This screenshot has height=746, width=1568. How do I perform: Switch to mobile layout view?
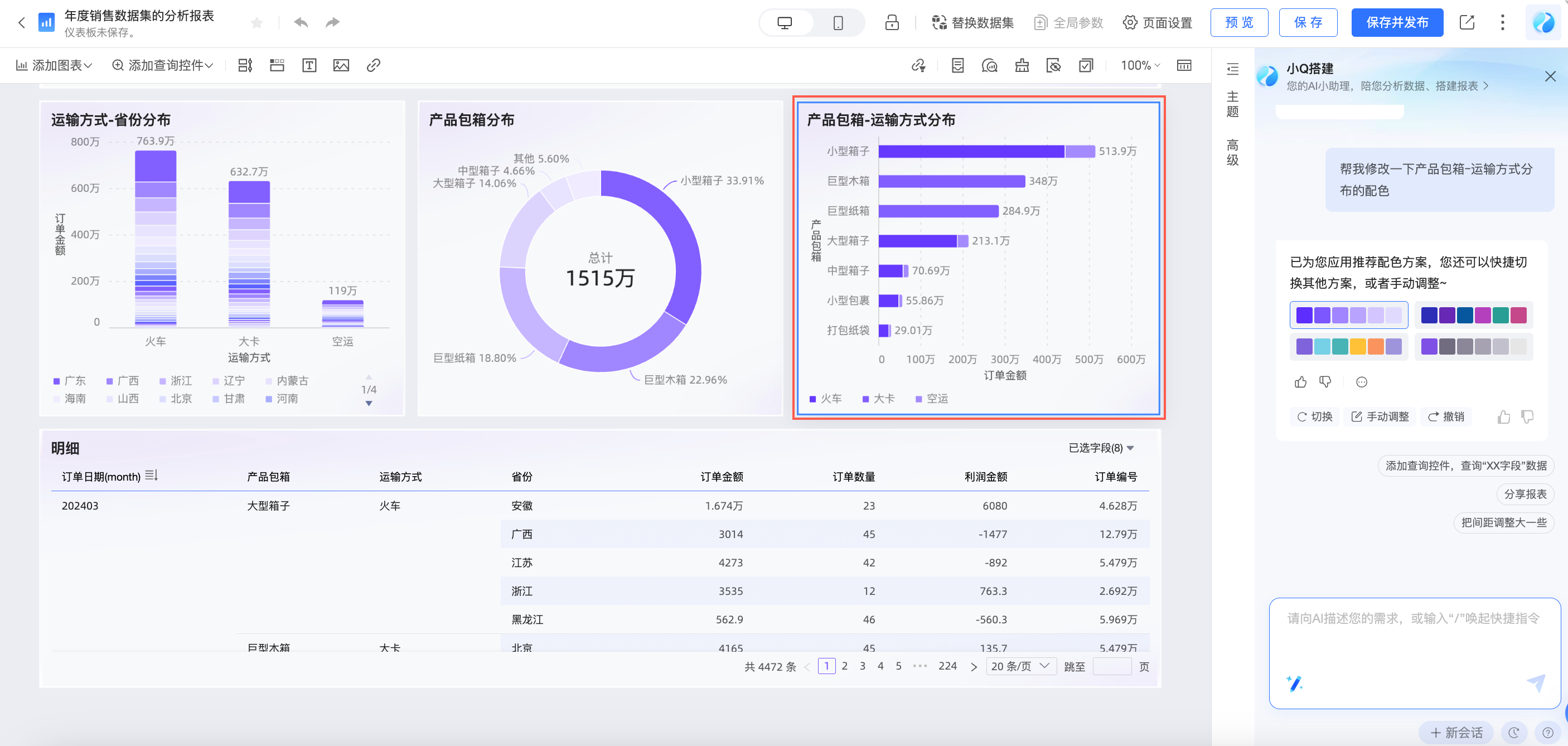(x=838, y=22)
